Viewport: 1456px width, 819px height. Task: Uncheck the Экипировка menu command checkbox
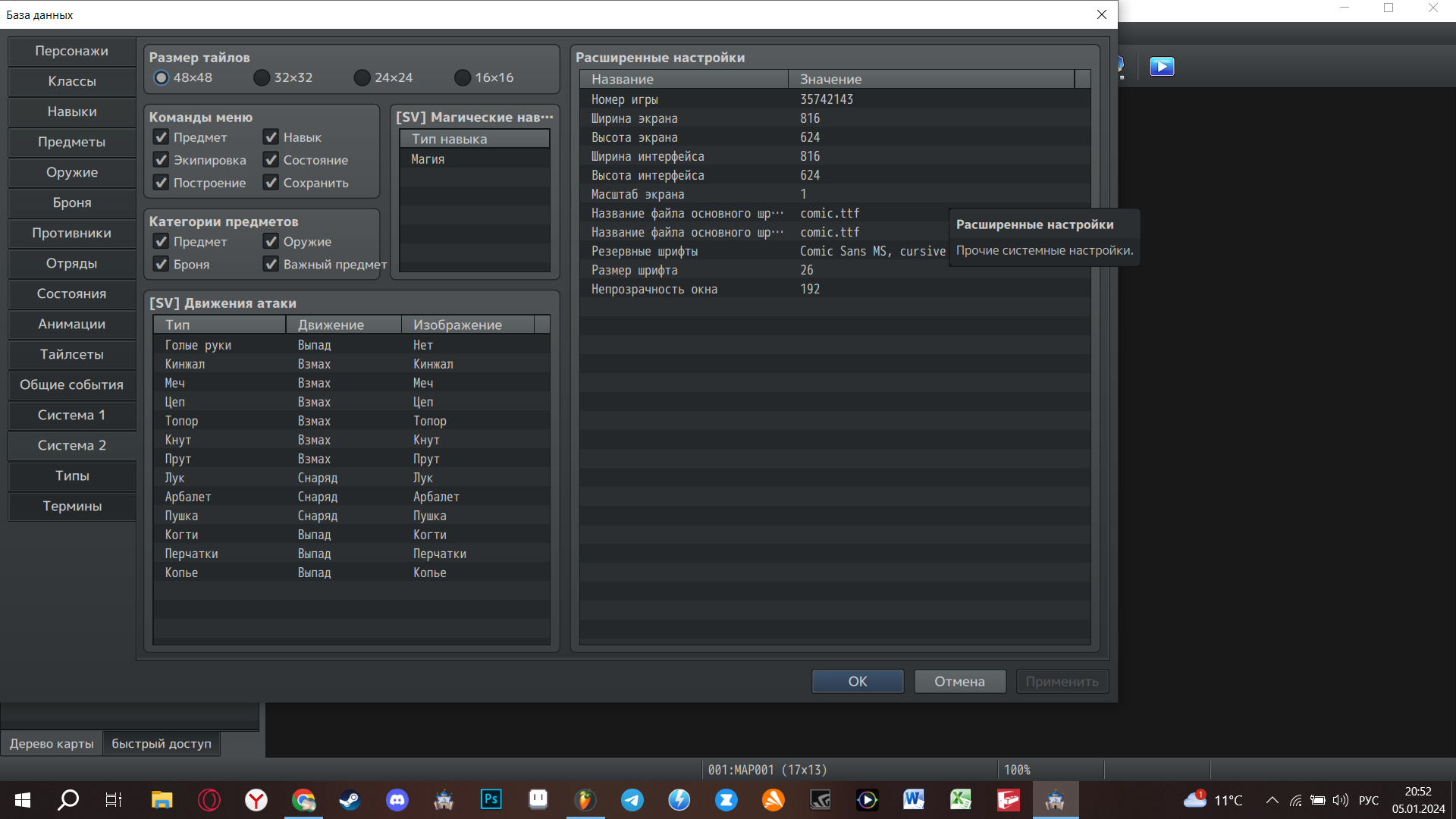tap(162, 160)
